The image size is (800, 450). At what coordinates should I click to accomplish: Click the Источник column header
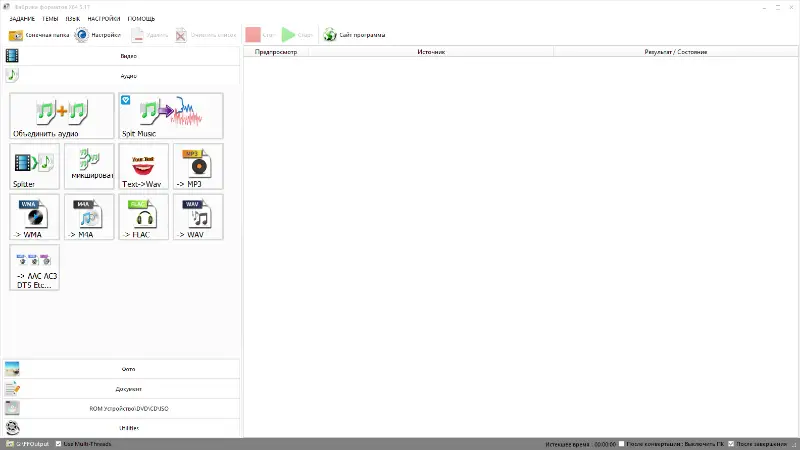click(431, 52)
